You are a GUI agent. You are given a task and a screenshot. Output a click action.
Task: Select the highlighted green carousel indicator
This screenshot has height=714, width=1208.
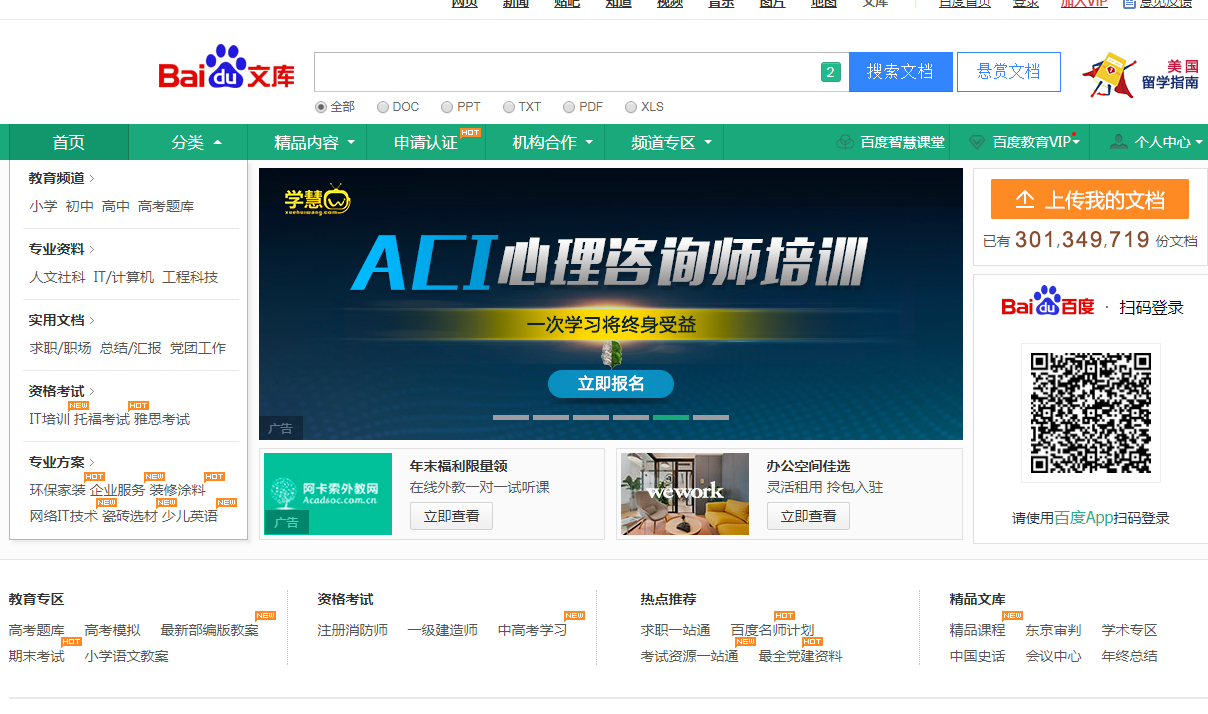(671, 417)
